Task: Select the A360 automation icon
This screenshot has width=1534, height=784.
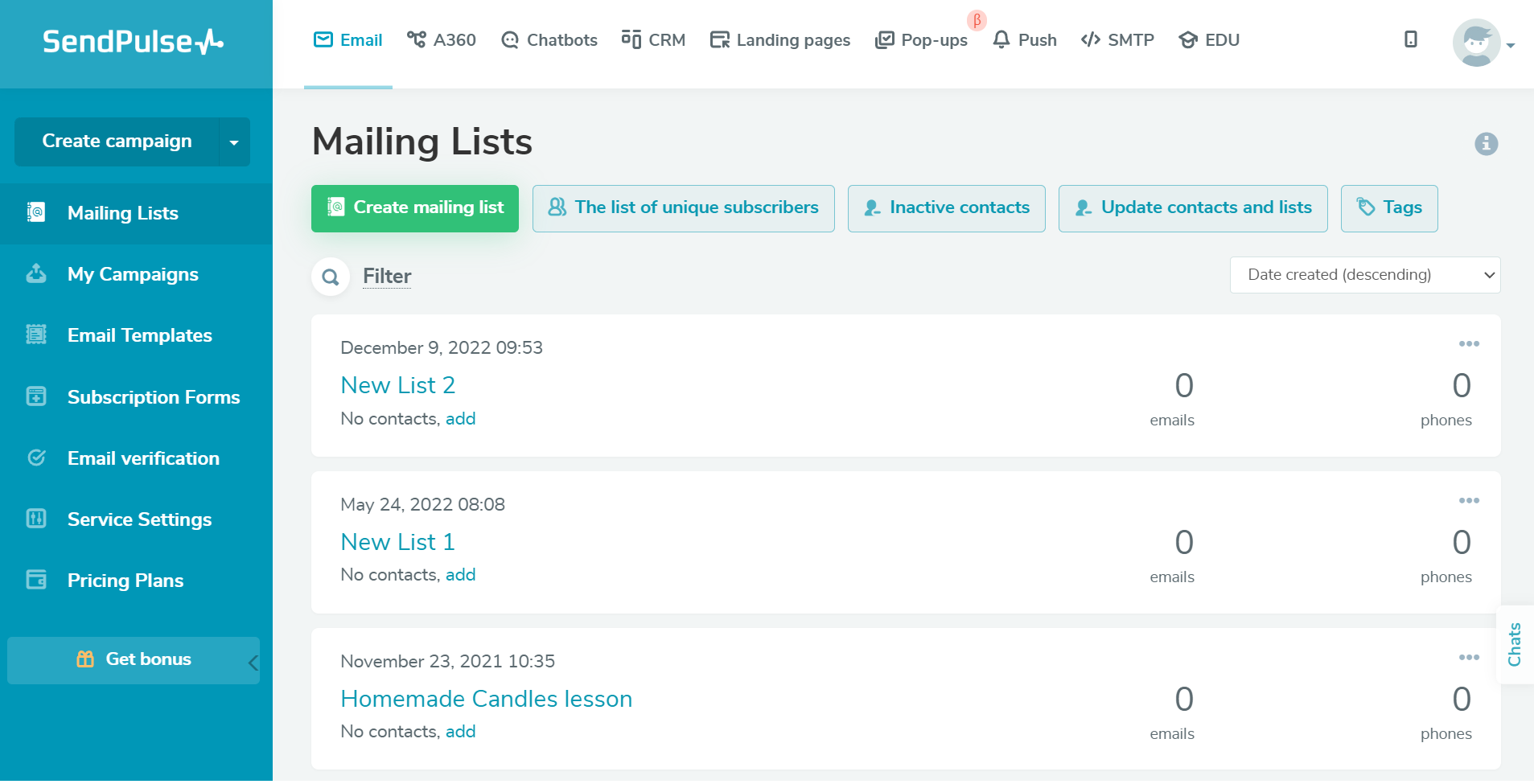Action: pos(417,39)
